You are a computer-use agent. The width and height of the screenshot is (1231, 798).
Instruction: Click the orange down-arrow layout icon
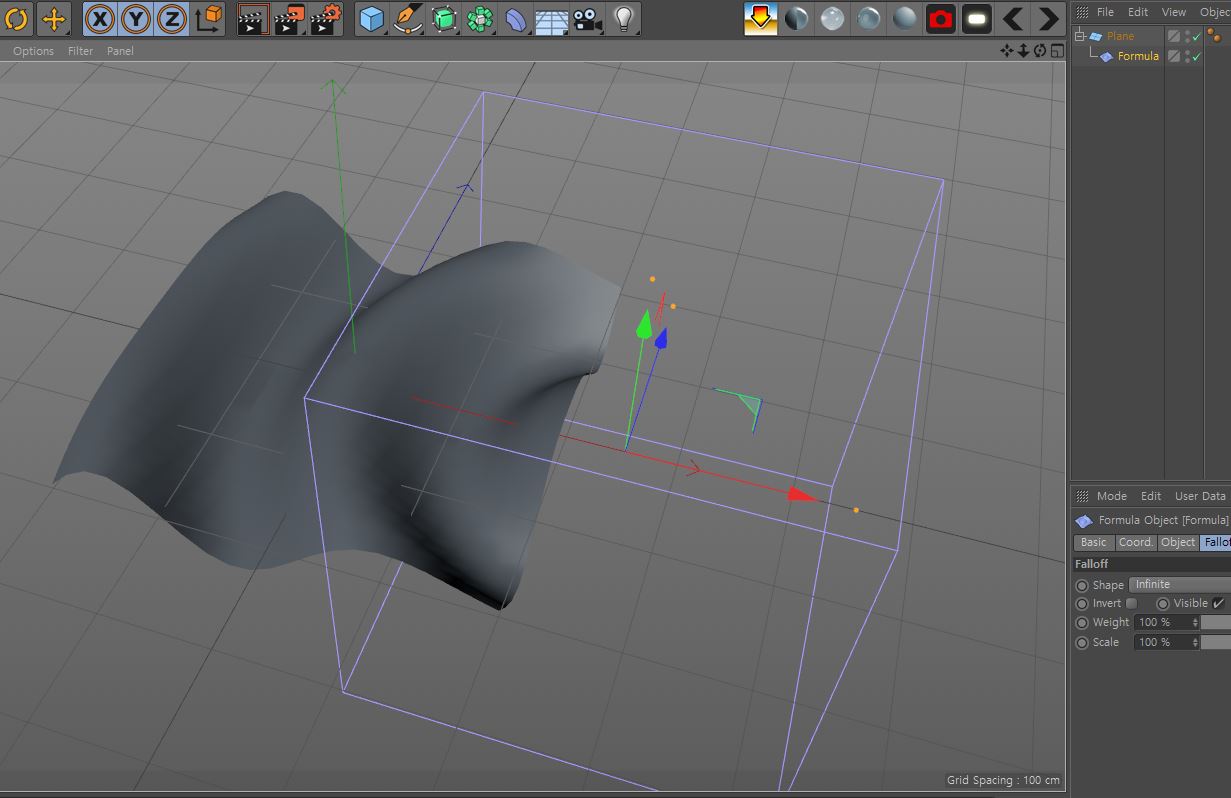(x=761, y=18)
